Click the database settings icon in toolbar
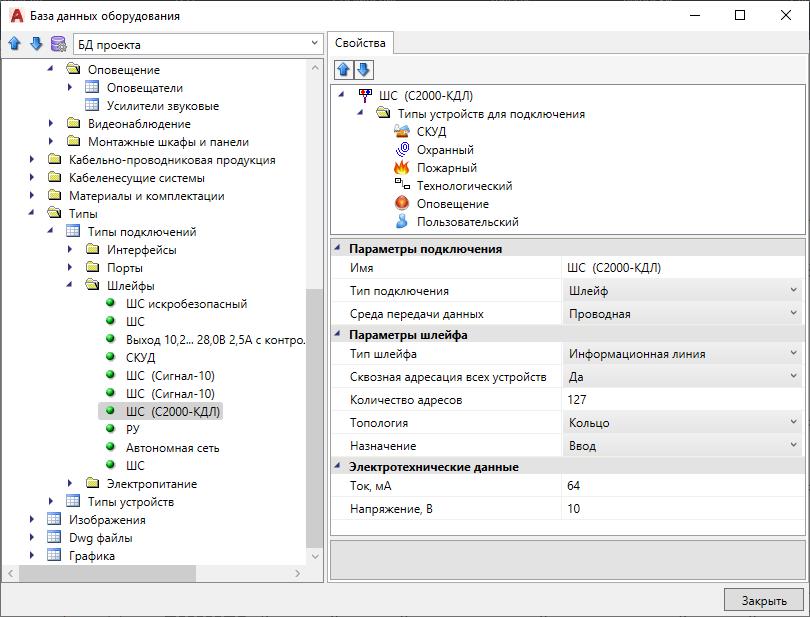Image resolution: width=810 pixels, height=617 pixels. 58,44
